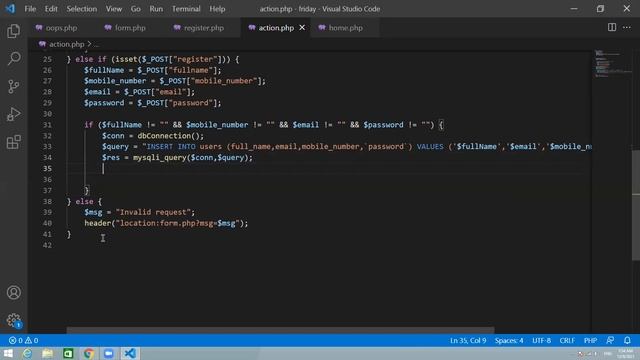Open the Extensions view
Screen dimensions: 640x360
(x=13, y=142)
